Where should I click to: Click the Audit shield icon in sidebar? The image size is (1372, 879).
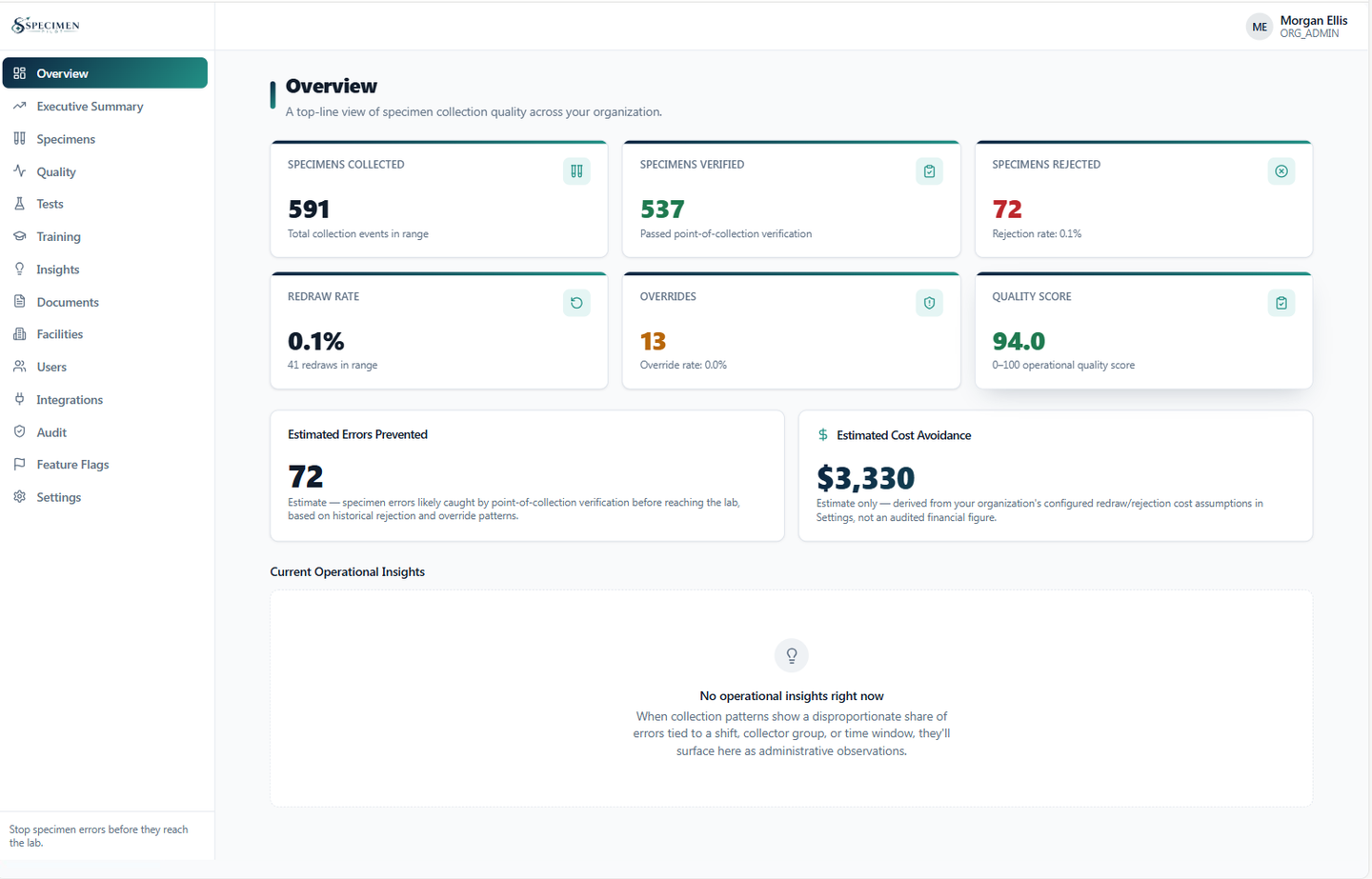click(19, 431)
